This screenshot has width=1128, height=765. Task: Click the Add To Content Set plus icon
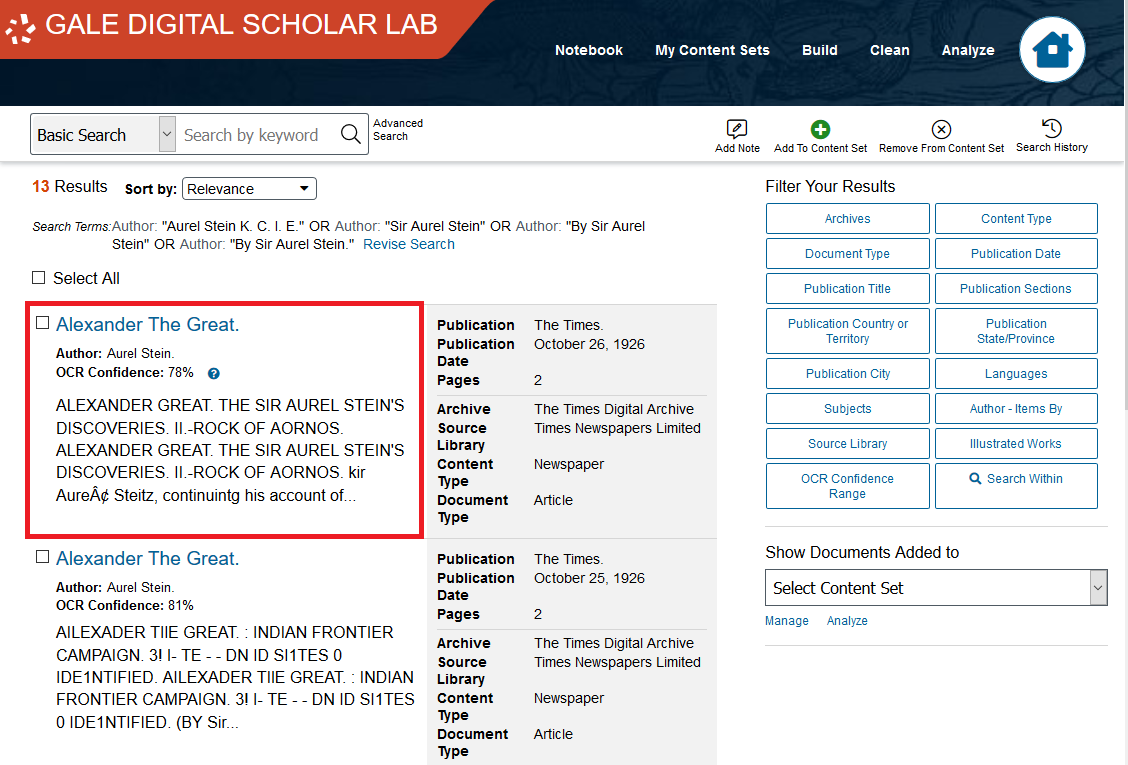click(820, 129)
